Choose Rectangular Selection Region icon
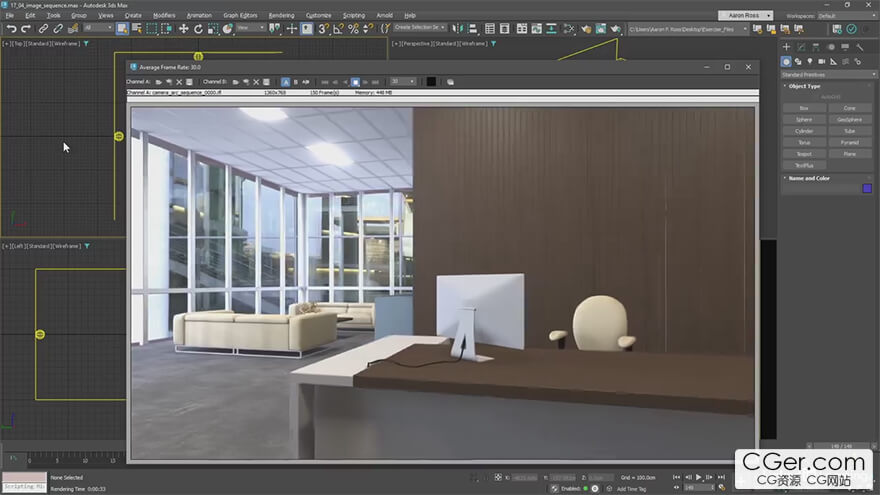The height and width of the screenshot is (495, 880). pyautogui.click(x=152, y=29)
